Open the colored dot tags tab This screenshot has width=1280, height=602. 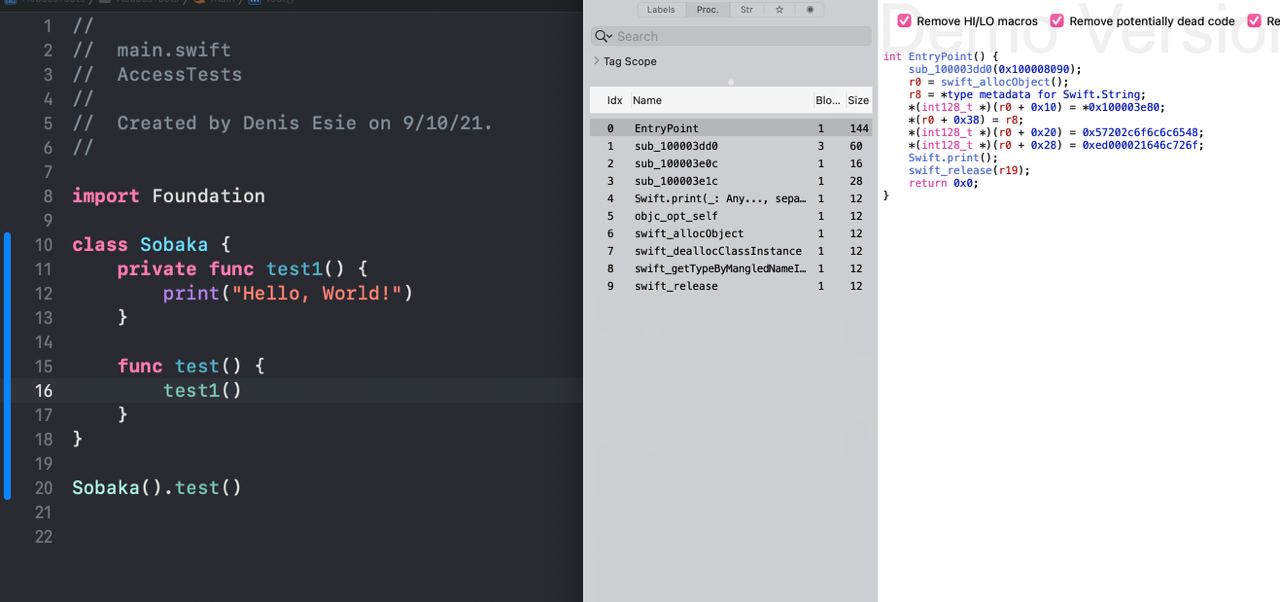point(810,10)
